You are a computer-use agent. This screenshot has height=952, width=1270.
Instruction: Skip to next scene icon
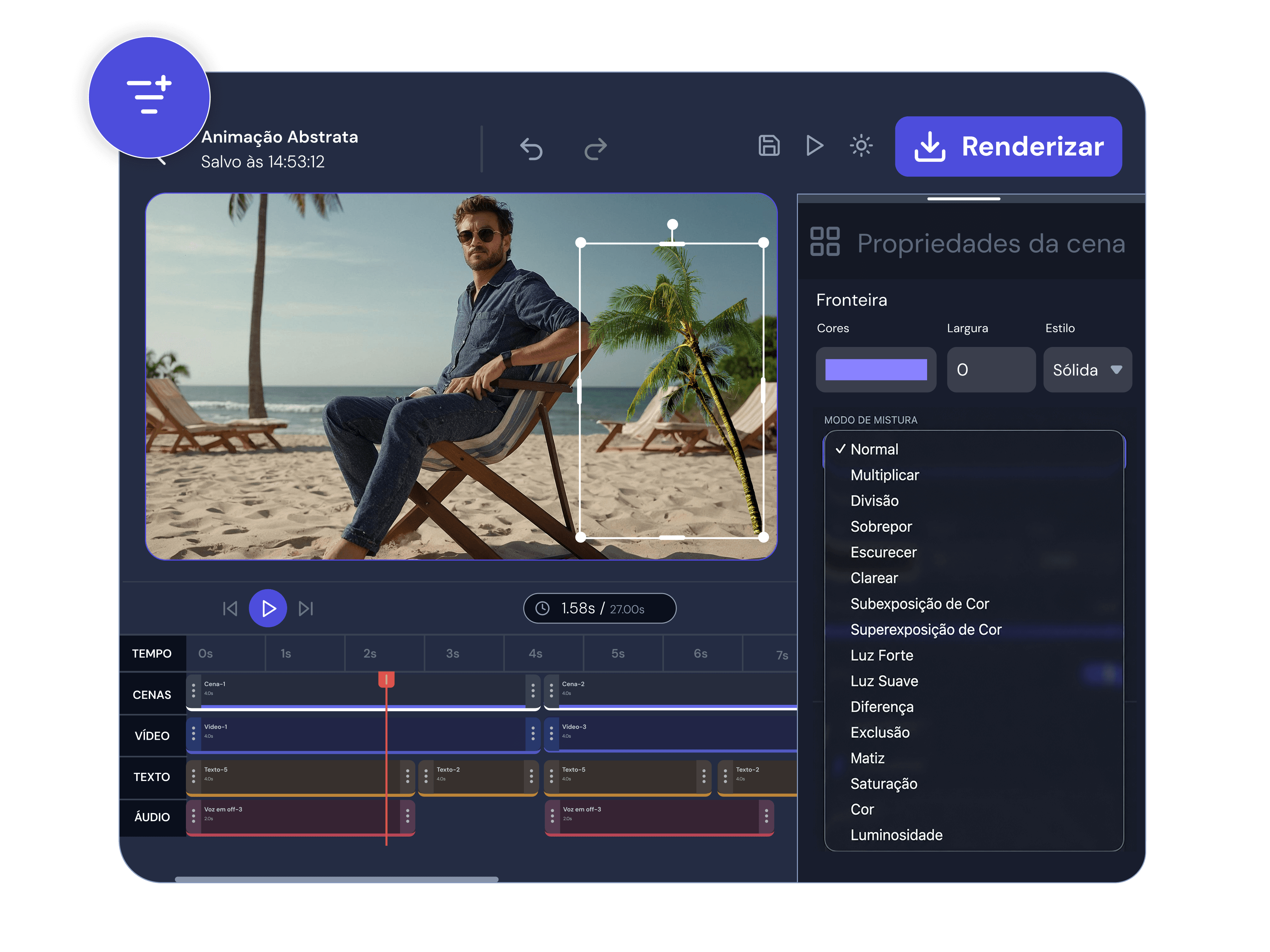[x=306, y=608]
